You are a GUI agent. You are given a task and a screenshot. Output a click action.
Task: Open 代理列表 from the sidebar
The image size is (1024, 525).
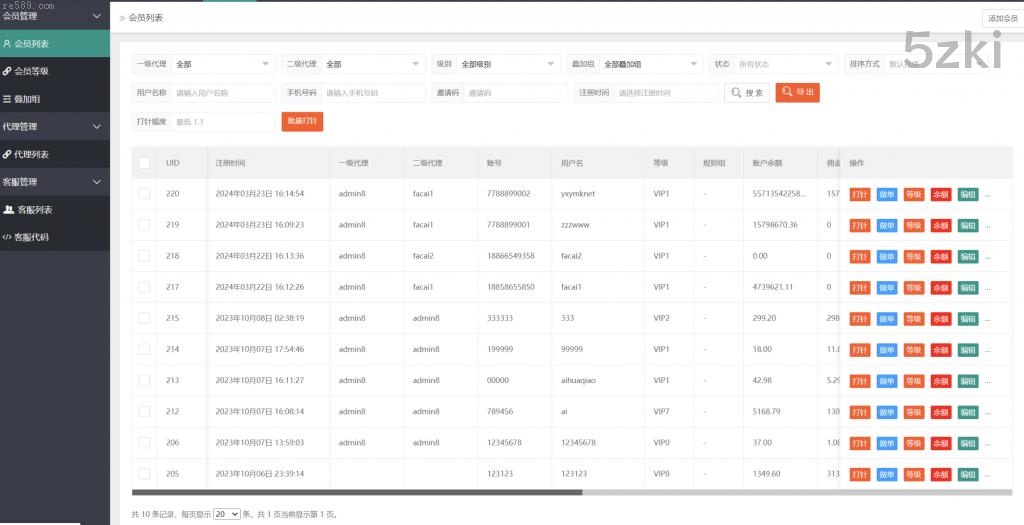30,155
